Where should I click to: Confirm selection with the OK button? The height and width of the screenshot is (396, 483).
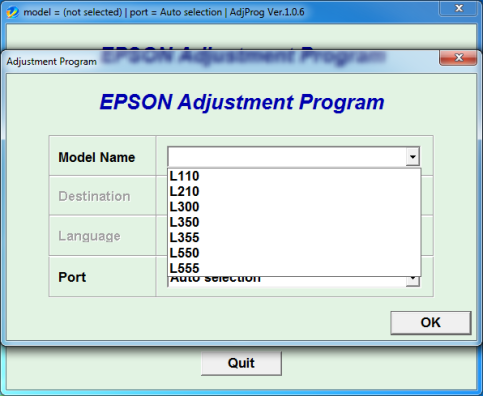(x=431, y=323)
